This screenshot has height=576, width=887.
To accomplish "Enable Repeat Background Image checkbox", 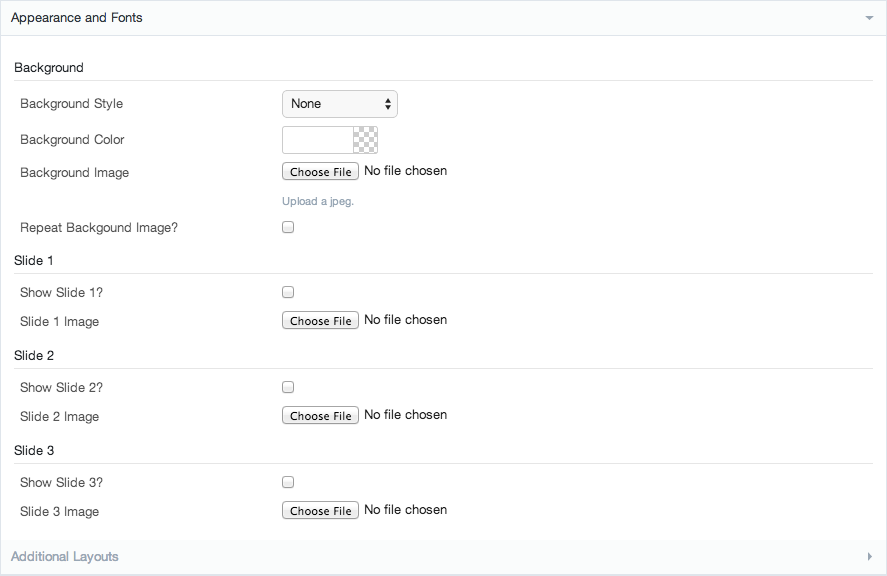I will click(x=288, y=227).
